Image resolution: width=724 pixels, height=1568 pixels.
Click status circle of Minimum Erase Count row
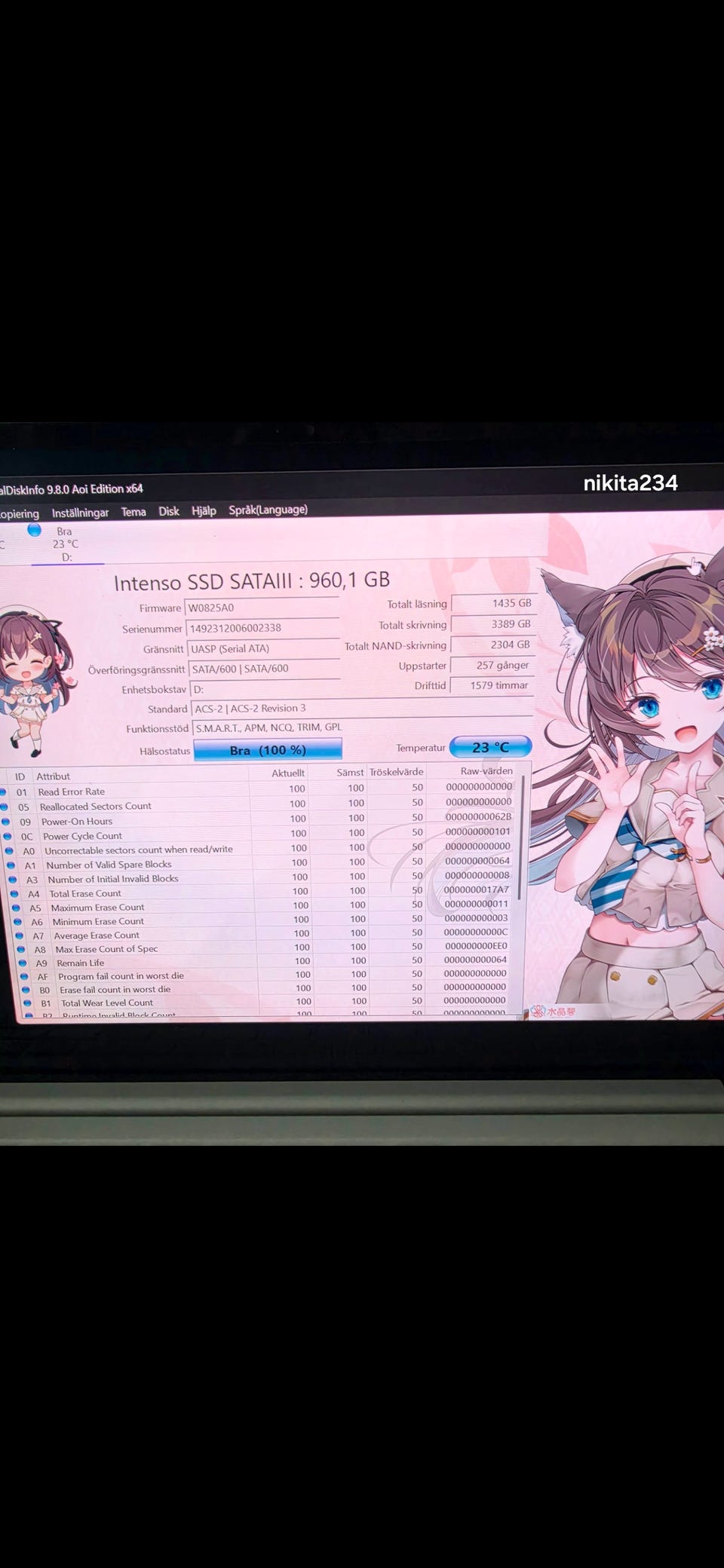tap(17, 921)
